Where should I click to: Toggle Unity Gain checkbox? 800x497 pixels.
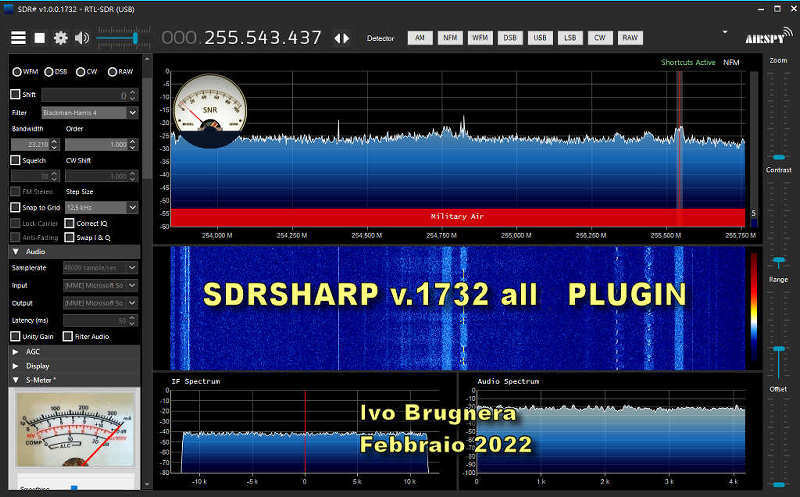click(15, 336)
